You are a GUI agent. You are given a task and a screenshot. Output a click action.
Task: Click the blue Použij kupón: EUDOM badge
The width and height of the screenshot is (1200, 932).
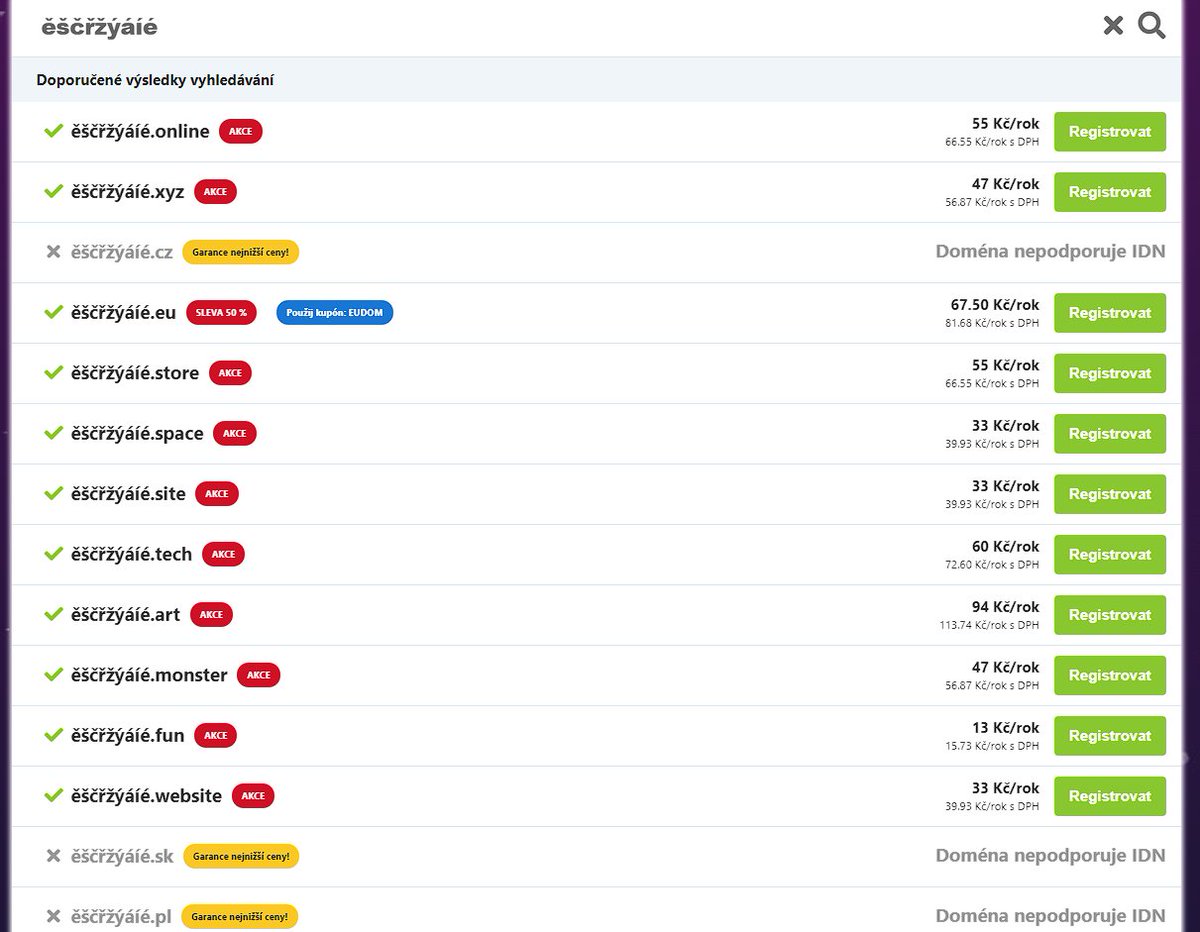(x=335, y=312)
